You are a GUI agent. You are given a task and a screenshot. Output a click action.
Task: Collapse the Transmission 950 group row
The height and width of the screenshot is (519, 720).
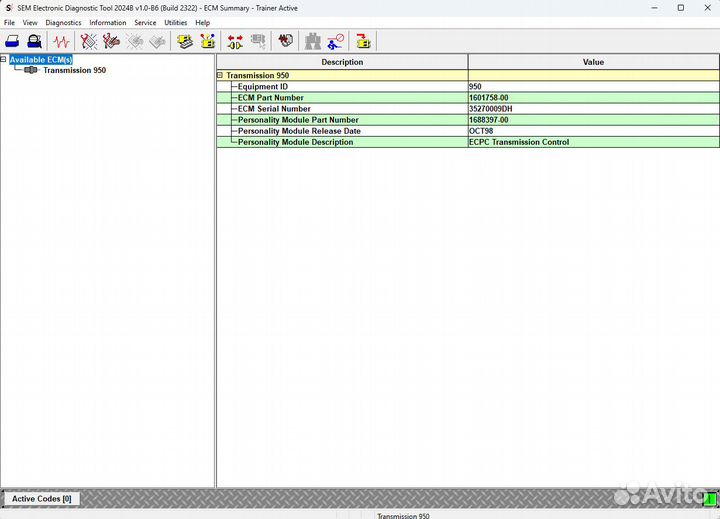(x=221, y=75)
